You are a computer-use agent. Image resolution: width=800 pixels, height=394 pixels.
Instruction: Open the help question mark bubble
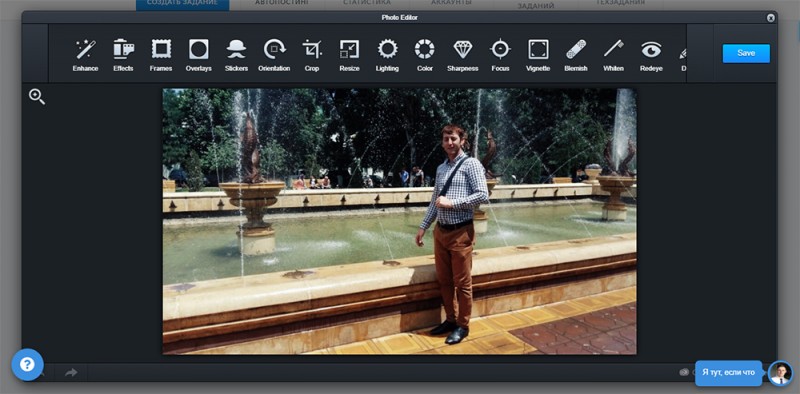[27, 364]
